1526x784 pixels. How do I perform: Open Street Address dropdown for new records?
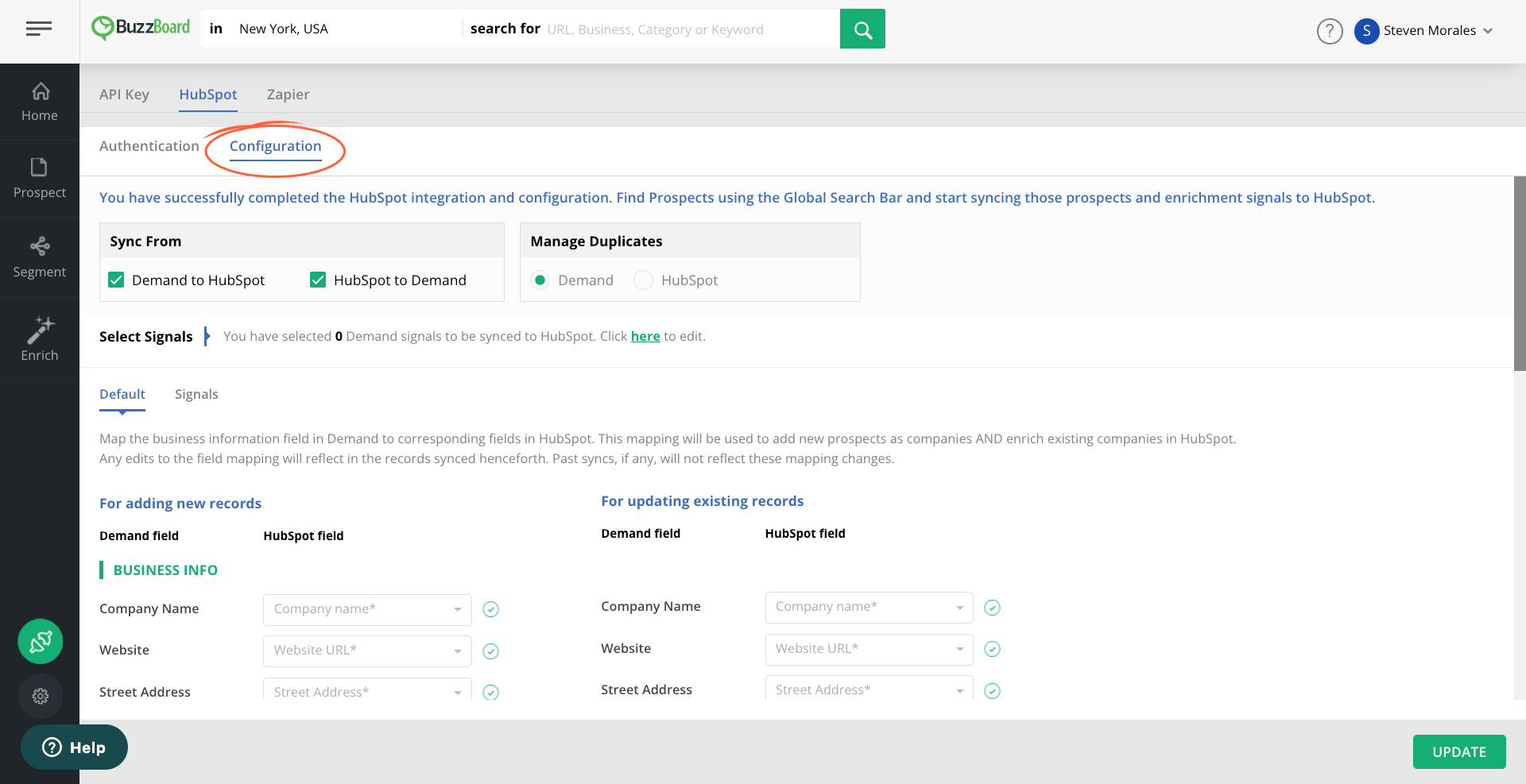tap(367, 689)
